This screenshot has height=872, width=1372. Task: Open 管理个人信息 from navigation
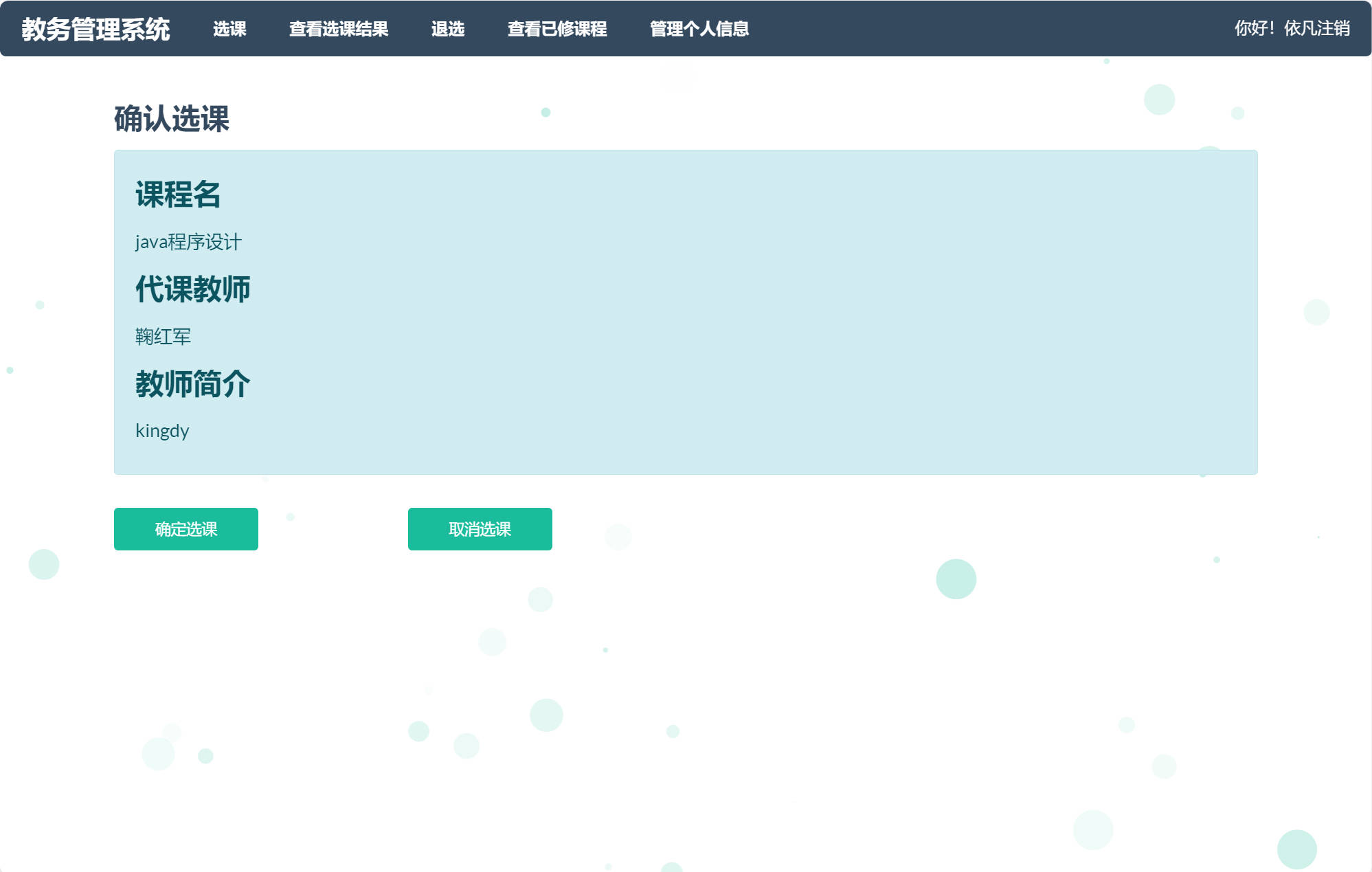tap(698, 30)
